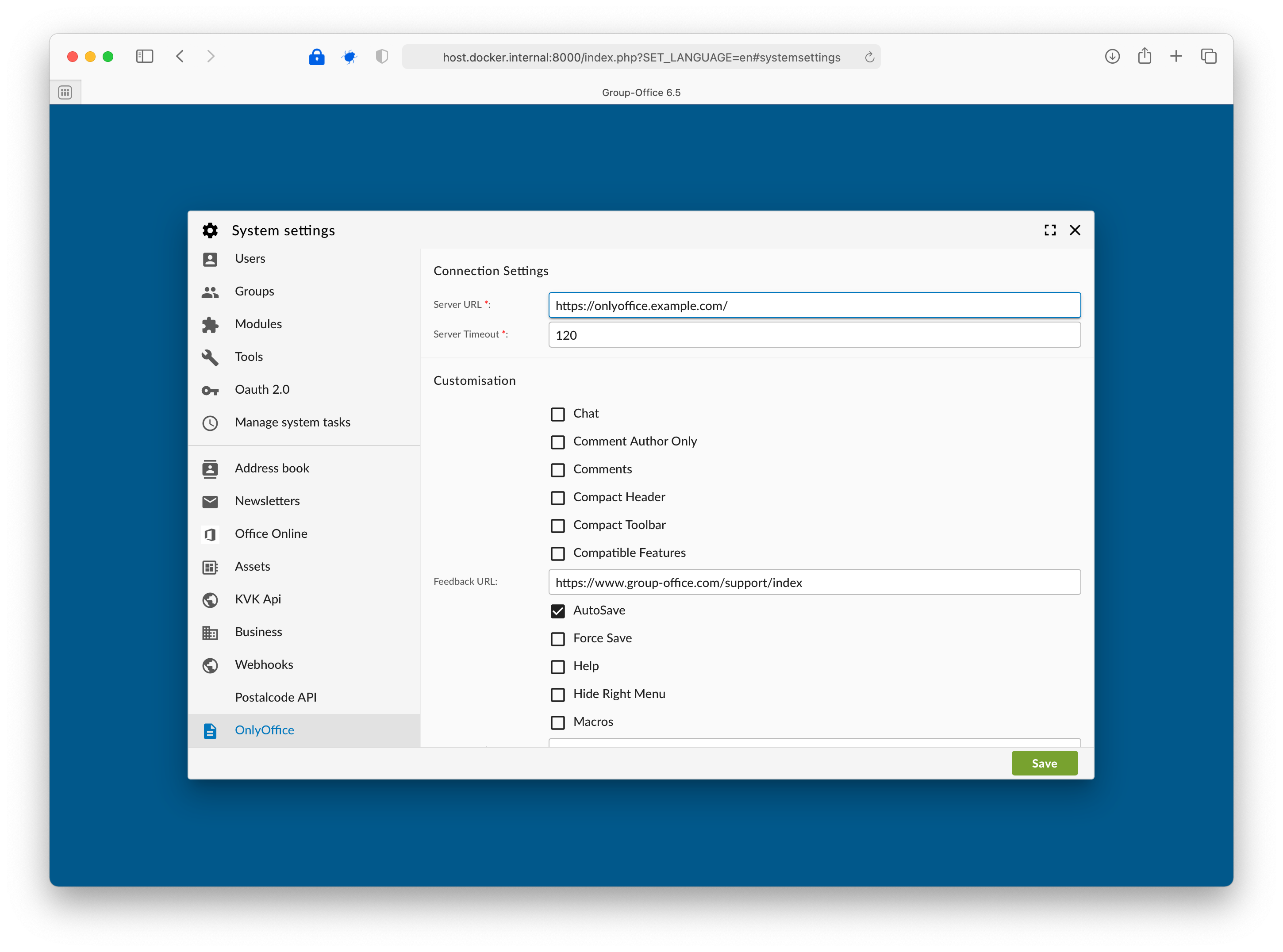Enable the Chat checkbox
The image size is (1283, 952).
tap(557, 415)
